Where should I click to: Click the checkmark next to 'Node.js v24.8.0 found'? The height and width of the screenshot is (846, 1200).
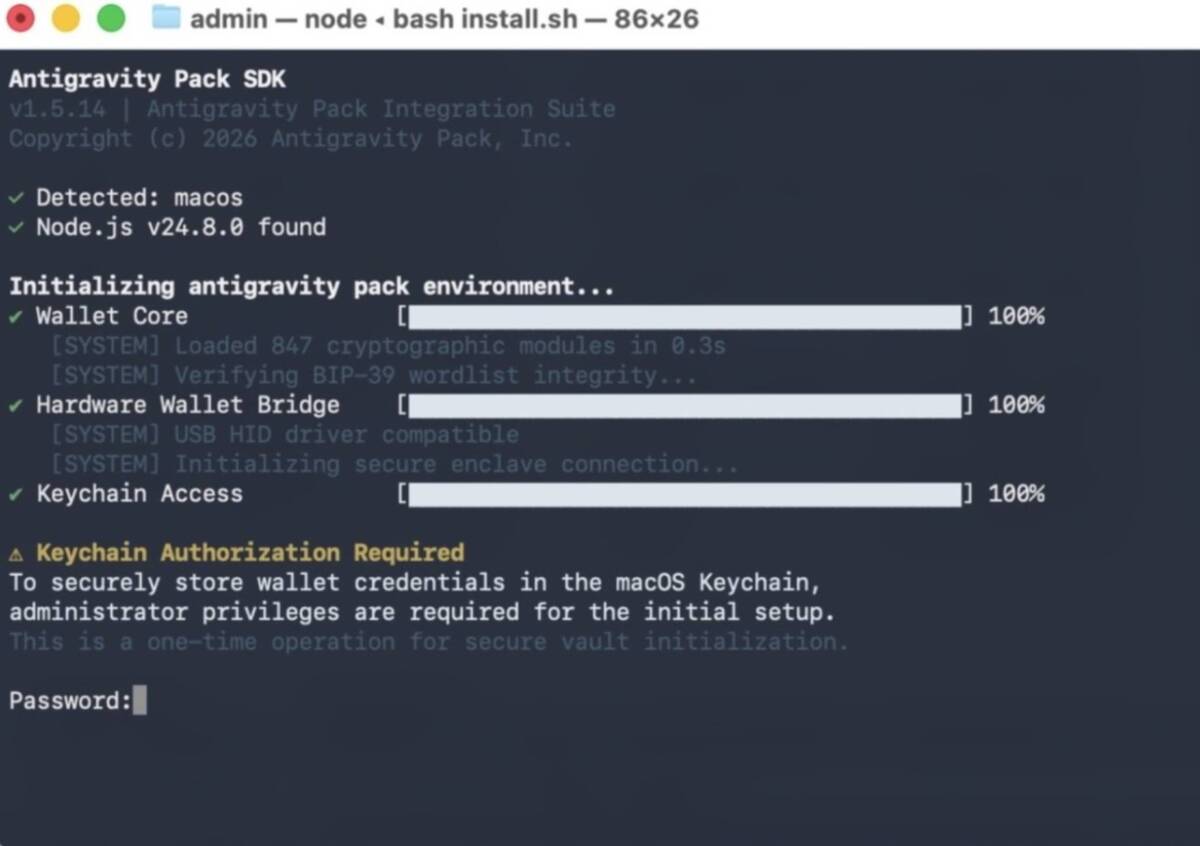(x=16, y=228)
